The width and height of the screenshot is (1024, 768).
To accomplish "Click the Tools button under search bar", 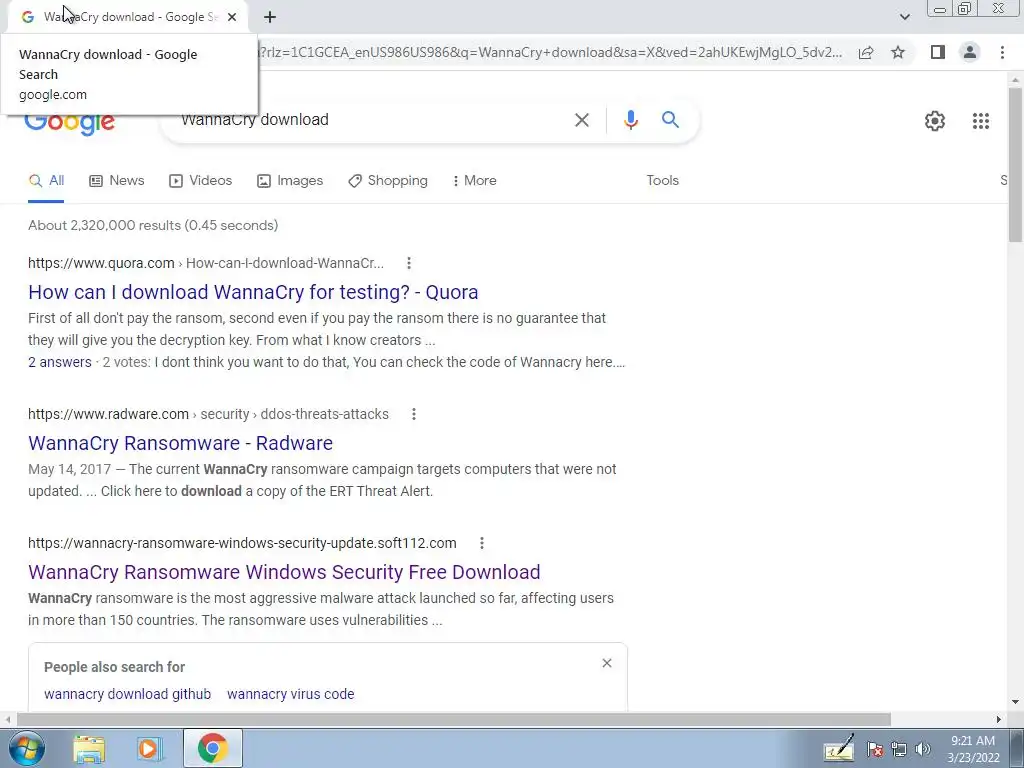I will coord(662,180).
